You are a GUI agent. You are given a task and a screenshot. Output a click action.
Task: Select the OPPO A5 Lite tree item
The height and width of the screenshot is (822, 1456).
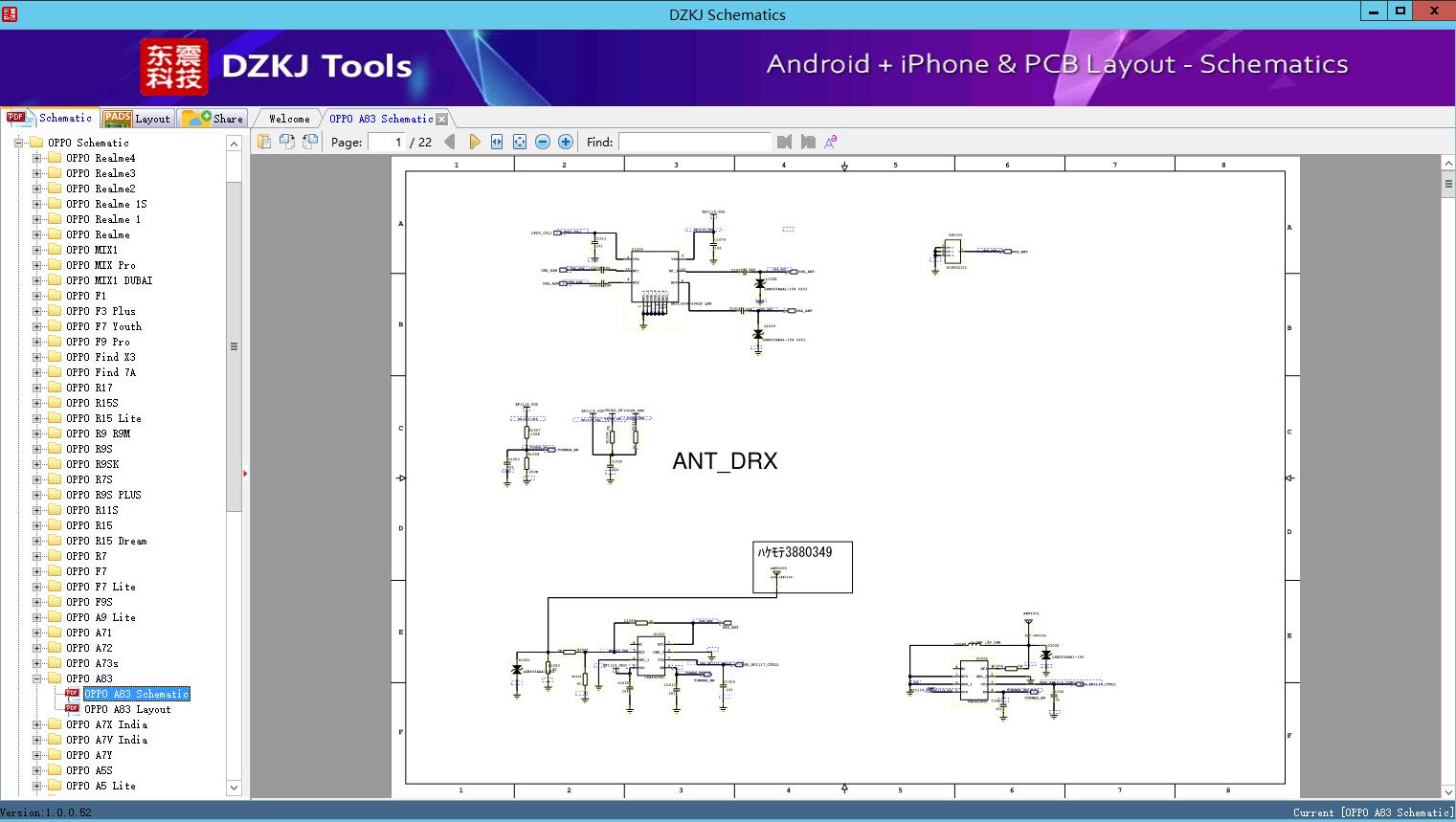pos(101,786)
